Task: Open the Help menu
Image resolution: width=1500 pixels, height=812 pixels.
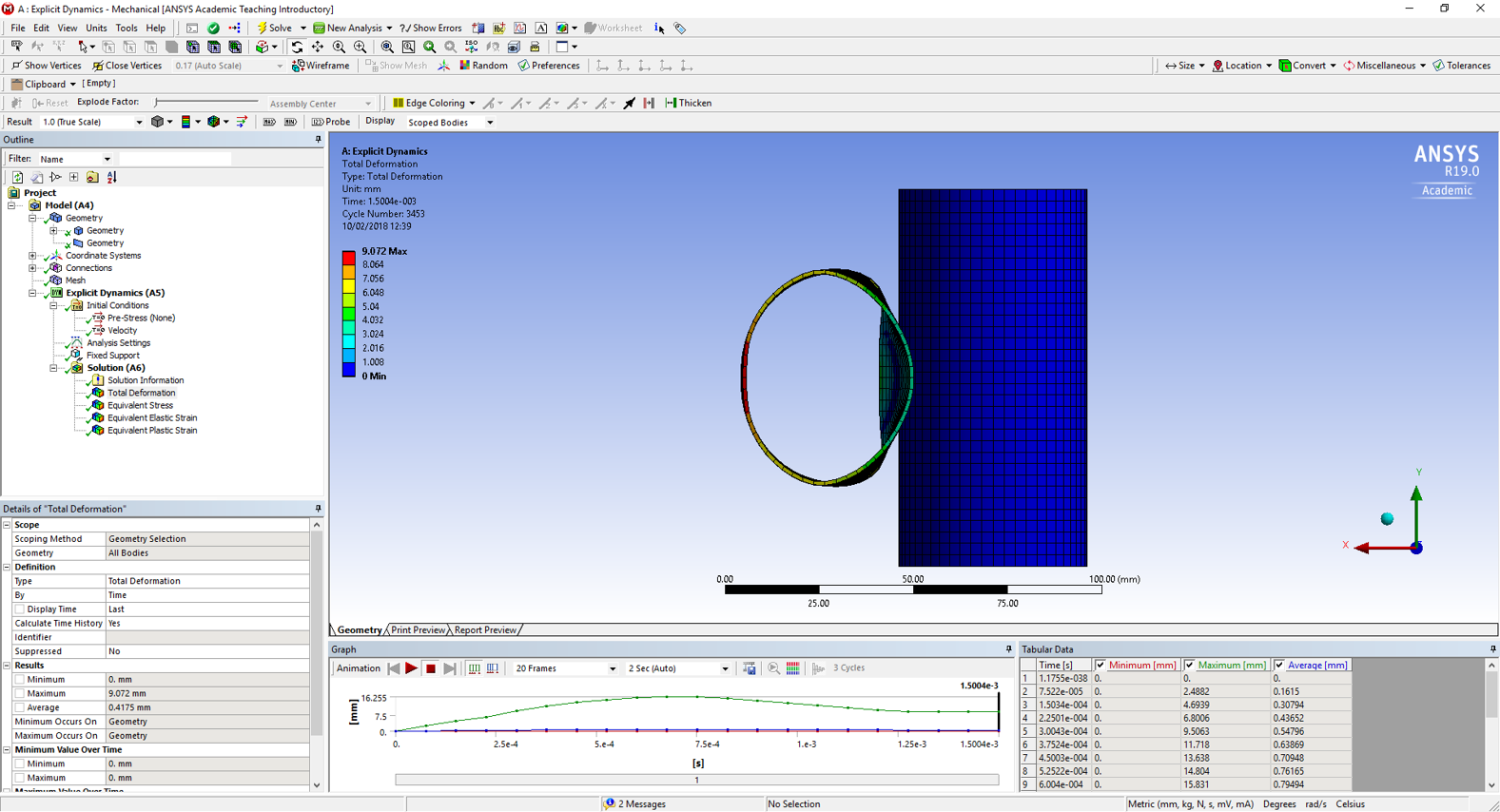Action: [x=155, y=29]
